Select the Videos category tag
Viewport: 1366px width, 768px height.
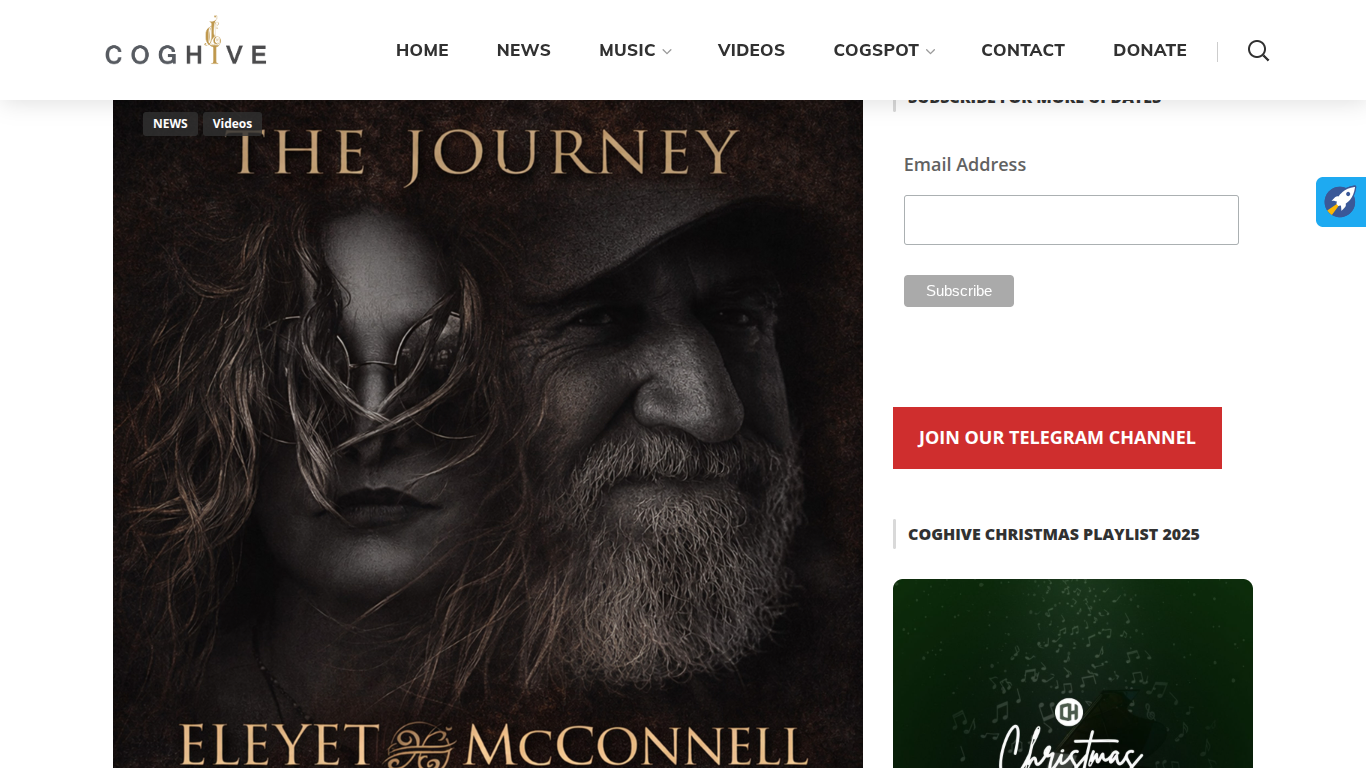[x=232, y=124]
